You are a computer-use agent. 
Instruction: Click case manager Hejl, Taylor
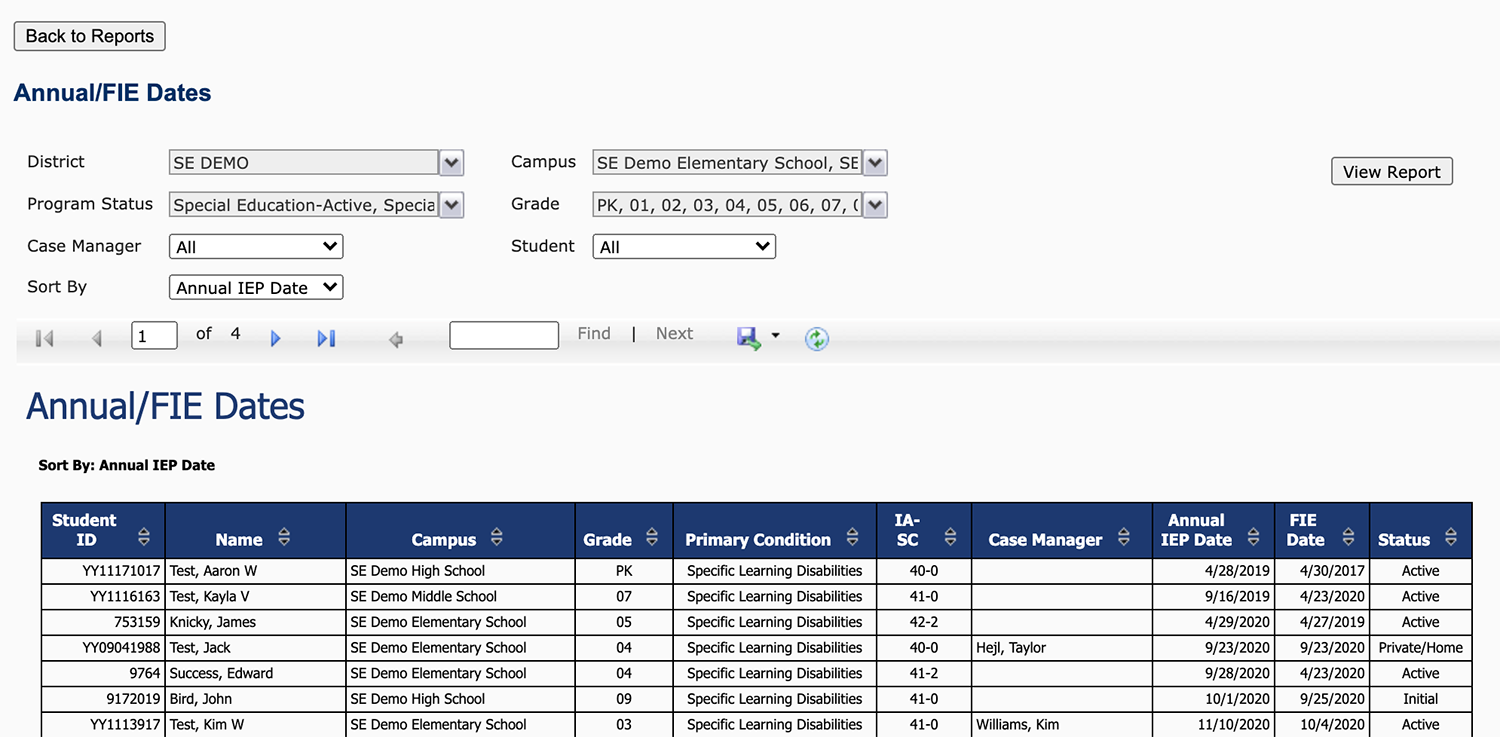click(x=1011, y=648)
